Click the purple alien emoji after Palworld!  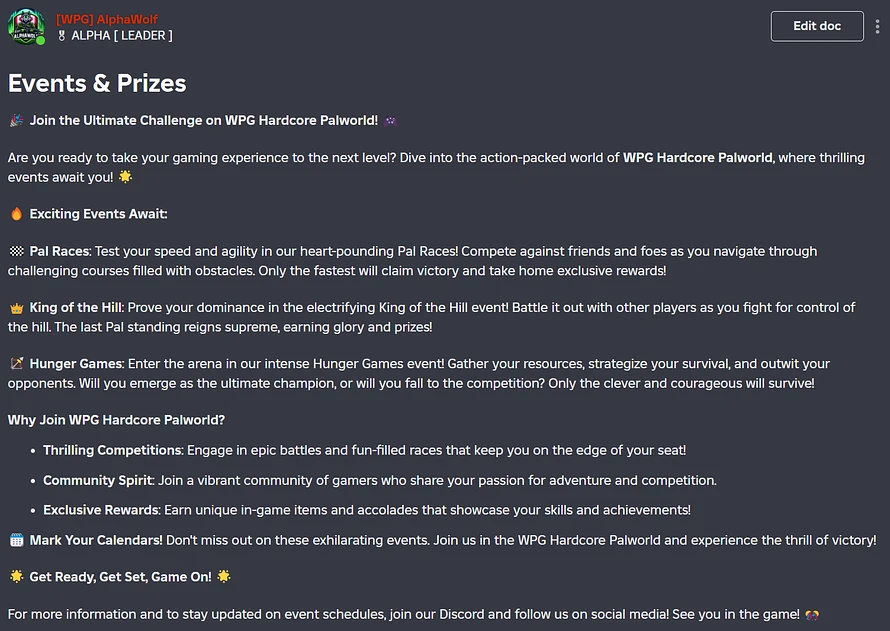pos(391,120)
